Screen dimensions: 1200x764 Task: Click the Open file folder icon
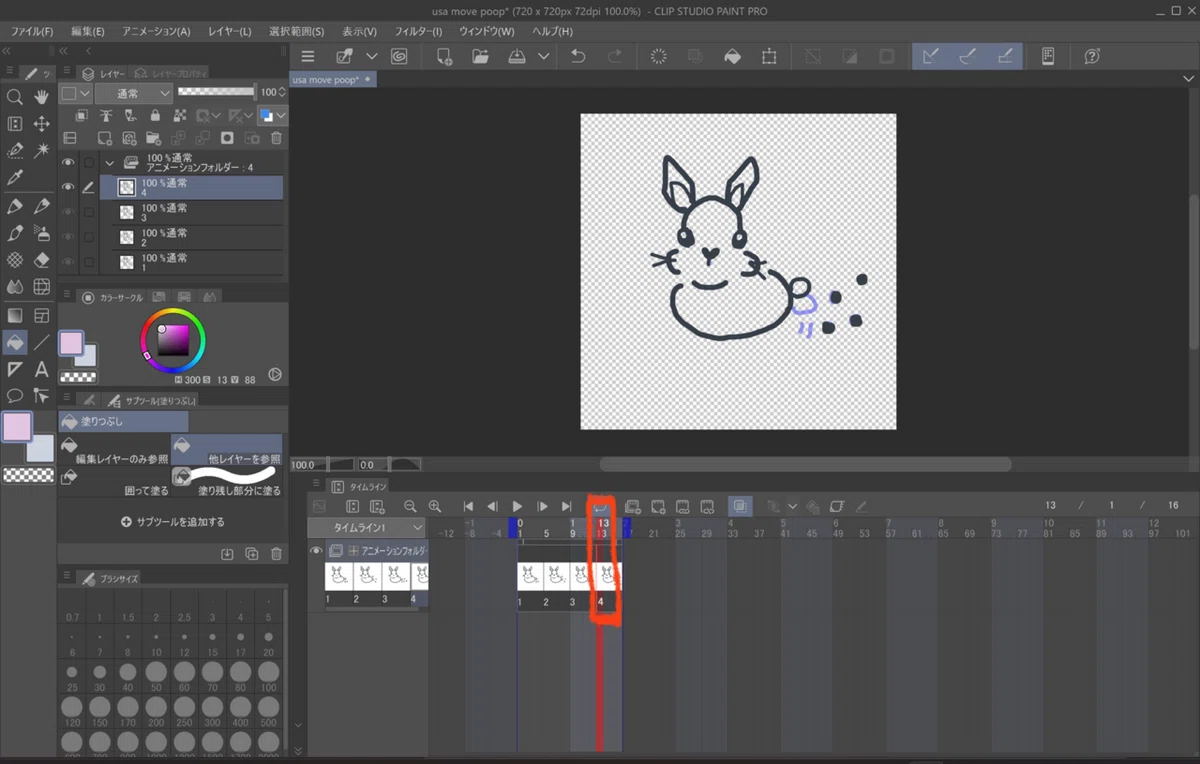(x=480, y=57)
